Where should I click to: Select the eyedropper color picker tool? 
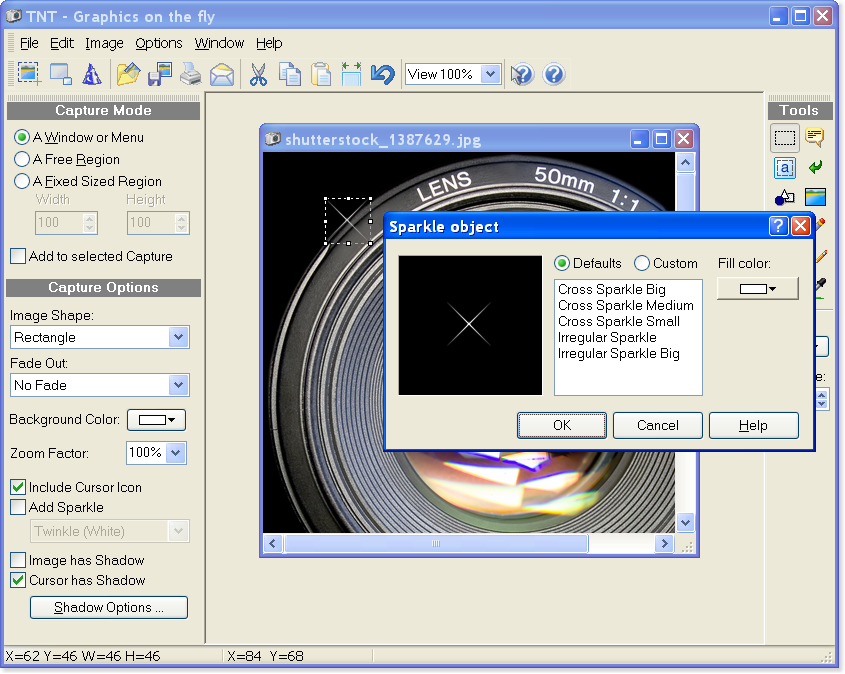click(x=821, y=286)
